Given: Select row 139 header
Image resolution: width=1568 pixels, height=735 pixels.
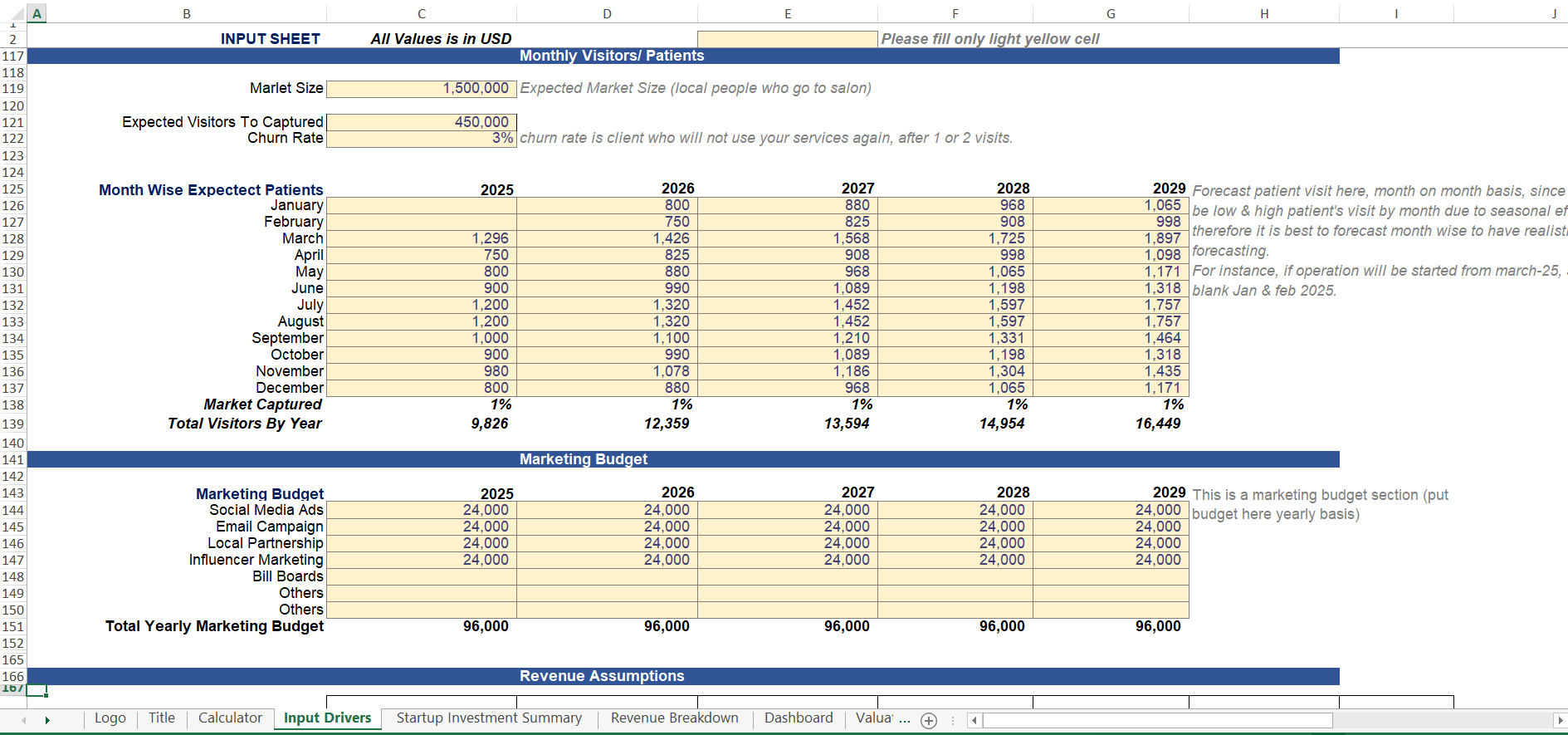Looking at the screenshot, I should click(x=13, y=424).
